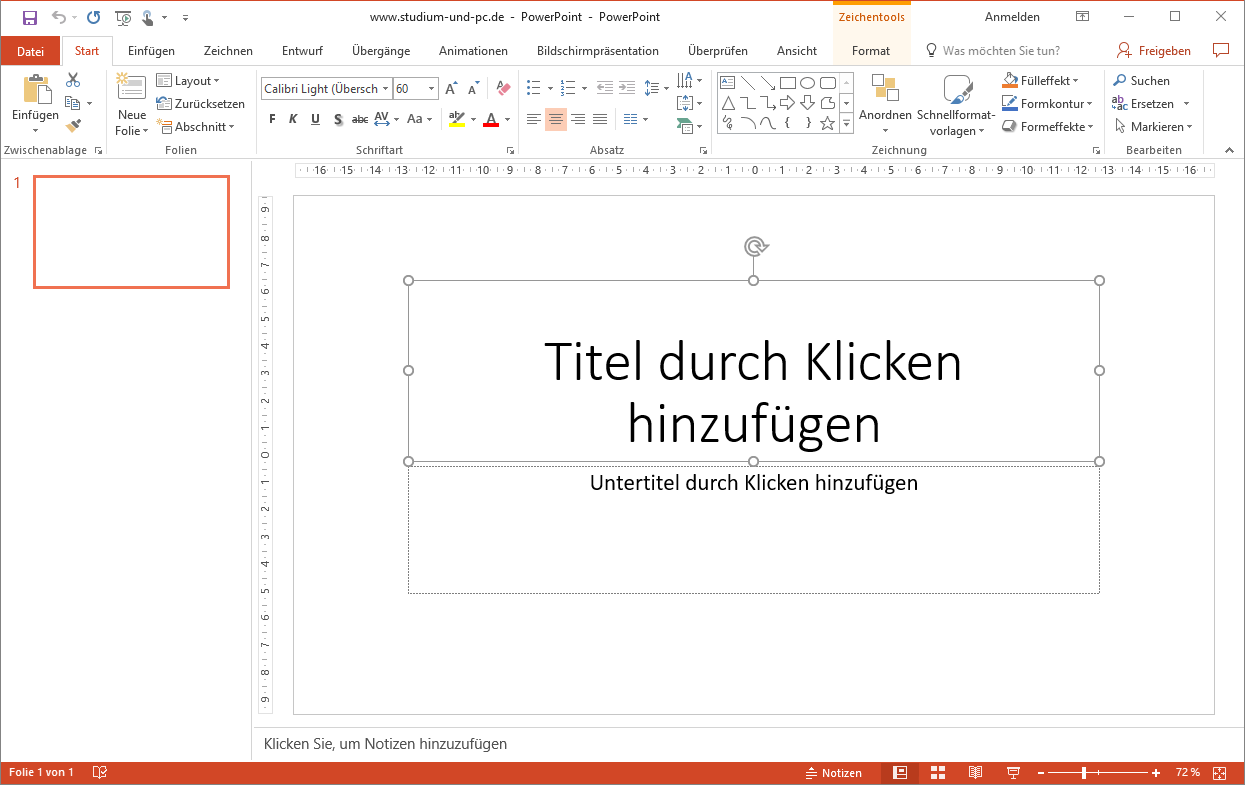Open the Anordnen arrange button
Screen dimensions: 1245x785
(x=885, y=104)
